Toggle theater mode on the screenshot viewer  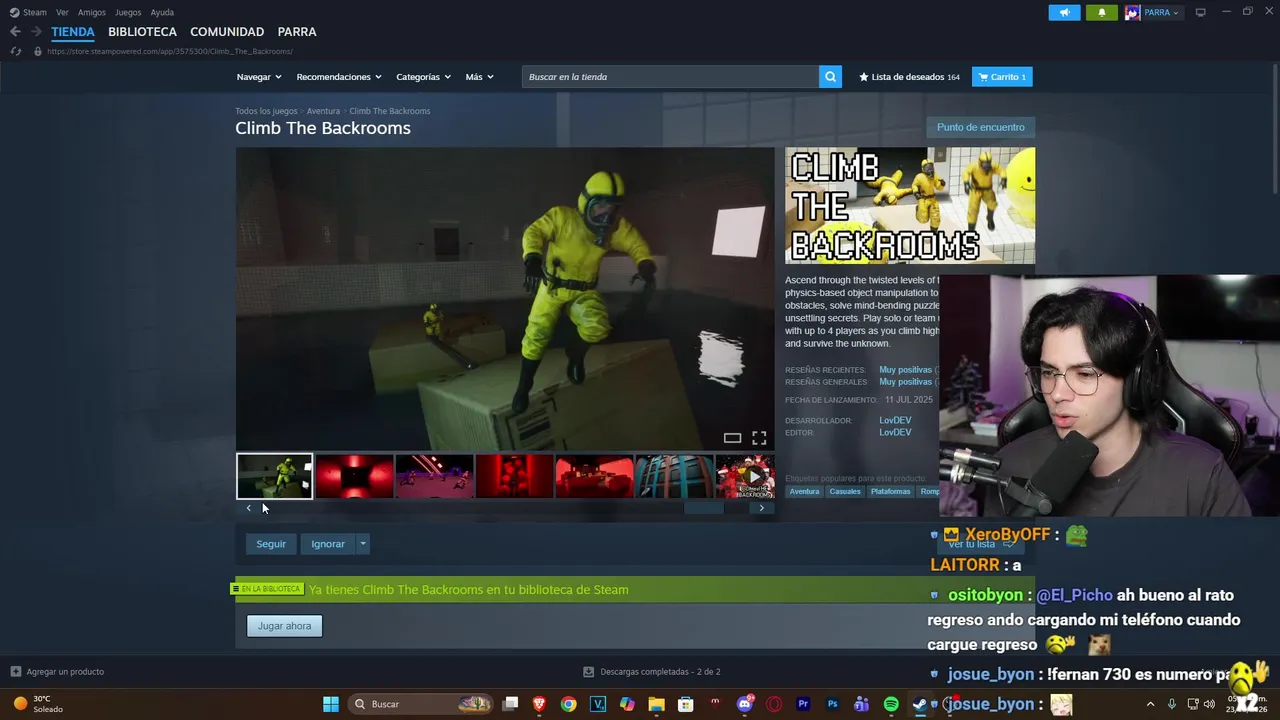[732, 438]
